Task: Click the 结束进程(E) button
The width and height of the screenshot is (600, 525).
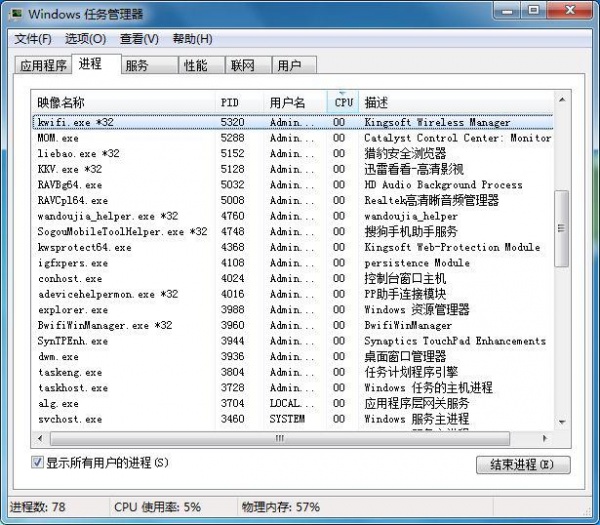Action: click(x=523, y=465)
